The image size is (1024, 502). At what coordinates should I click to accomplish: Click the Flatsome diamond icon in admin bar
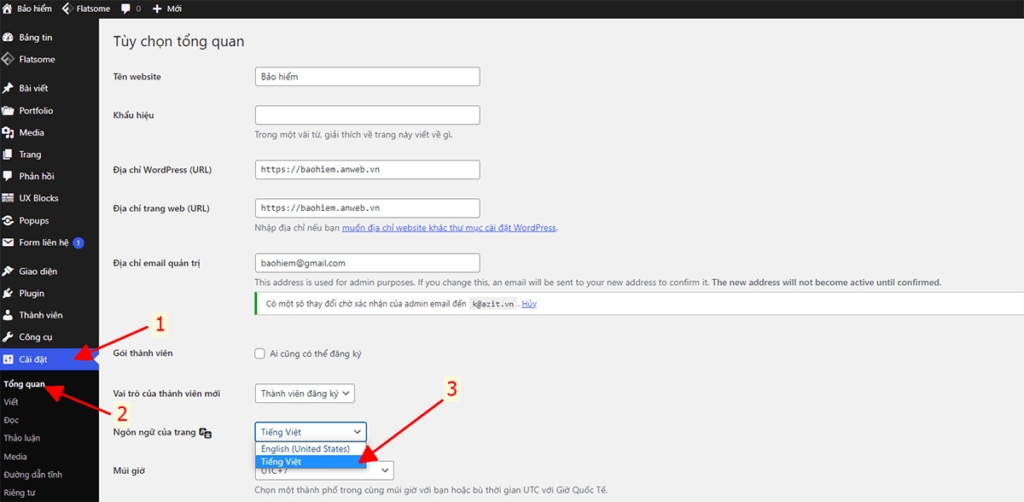coord(67,9)
